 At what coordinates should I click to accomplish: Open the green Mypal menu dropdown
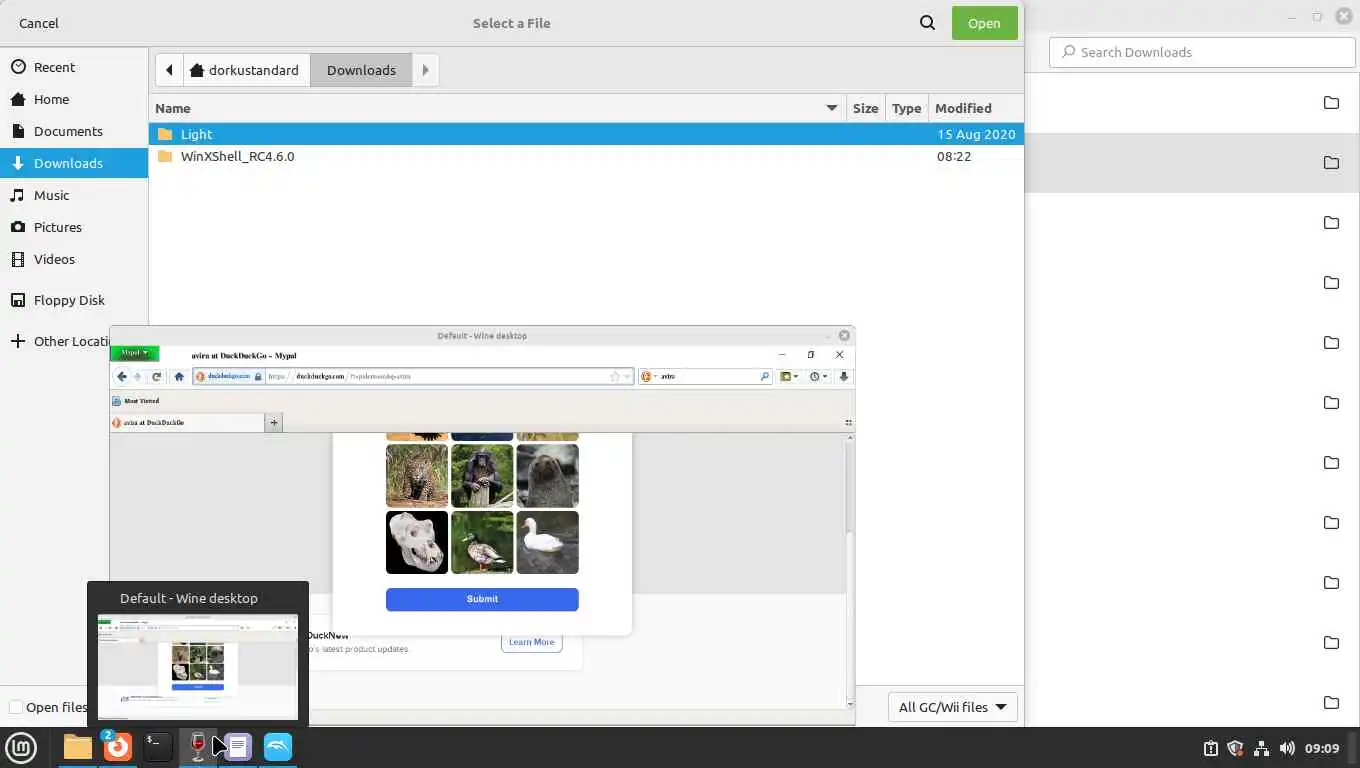134,353
